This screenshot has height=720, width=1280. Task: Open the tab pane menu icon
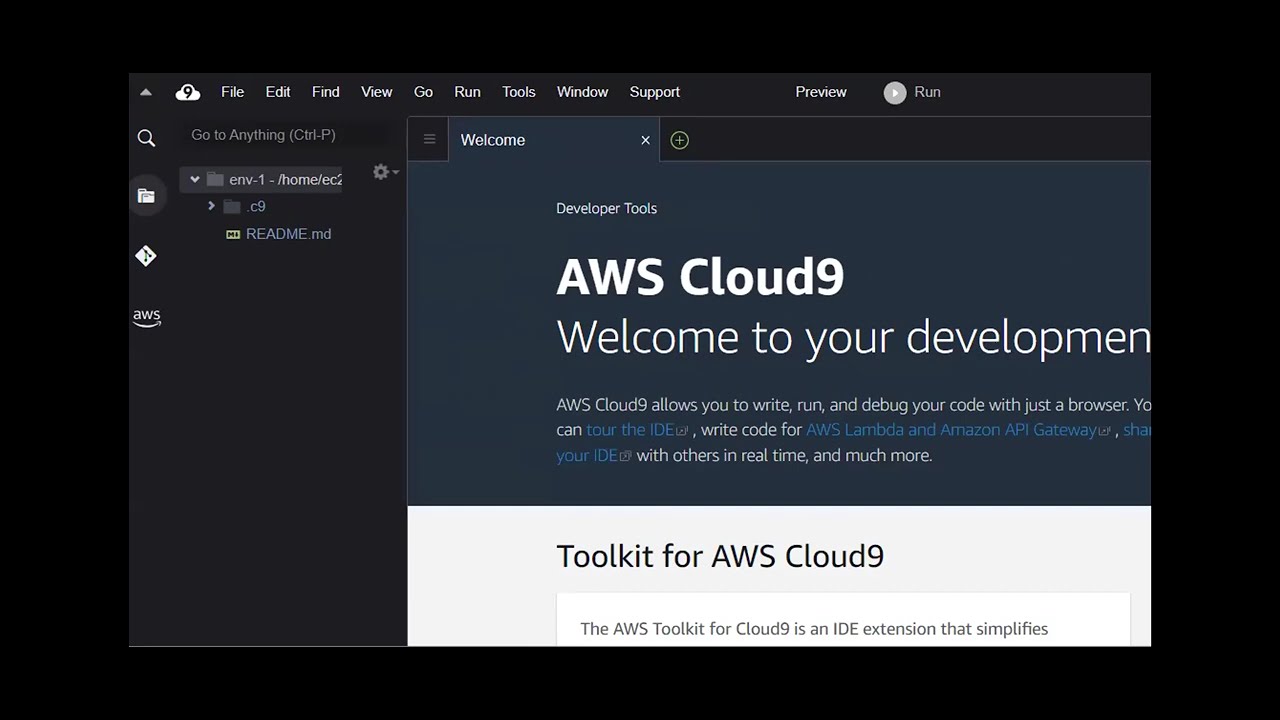click(x=429, y=140)
